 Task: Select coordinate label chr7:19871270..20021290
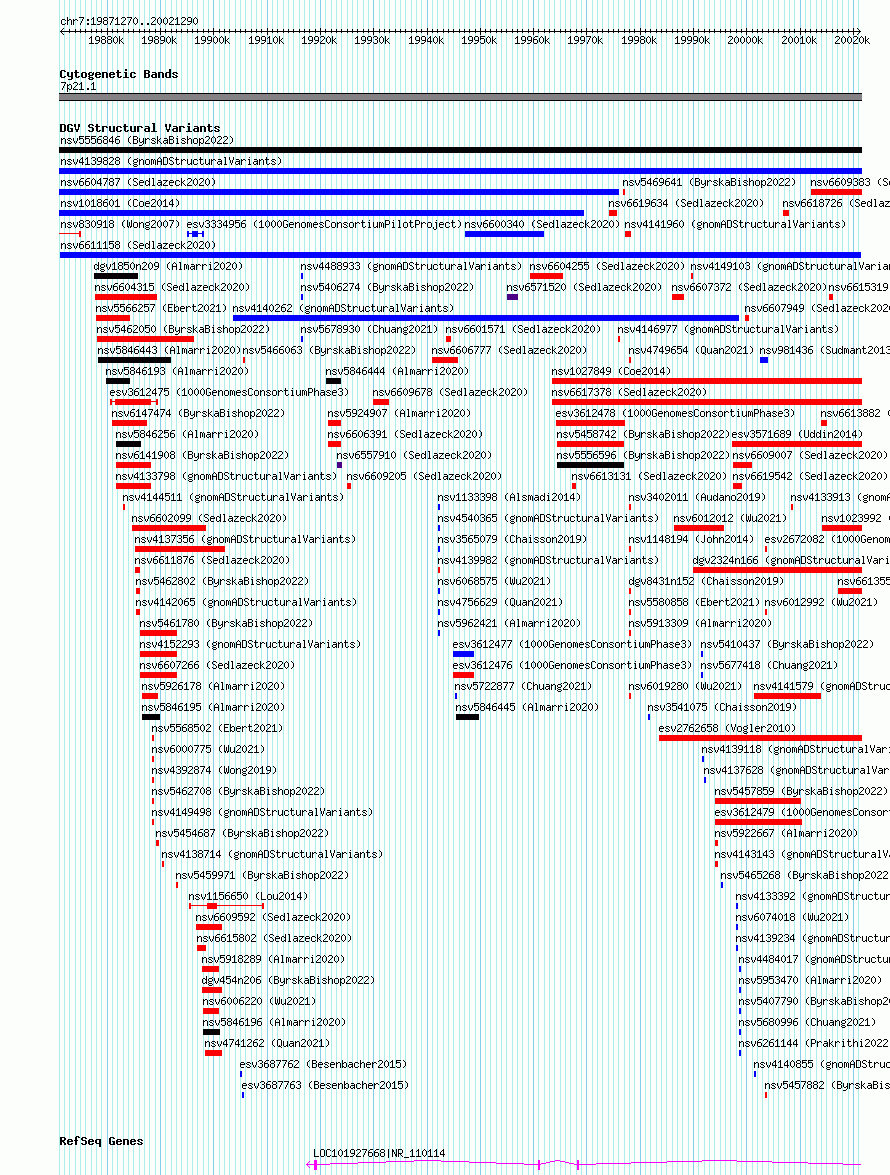(x=130, y=21)
